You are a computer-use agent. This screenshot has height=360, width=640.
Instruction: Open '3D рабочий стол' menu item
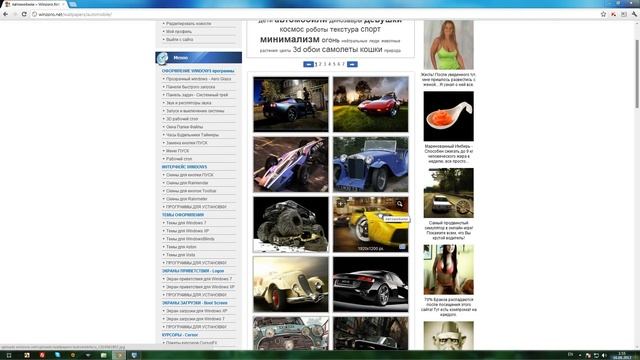(x=182, y=119)
